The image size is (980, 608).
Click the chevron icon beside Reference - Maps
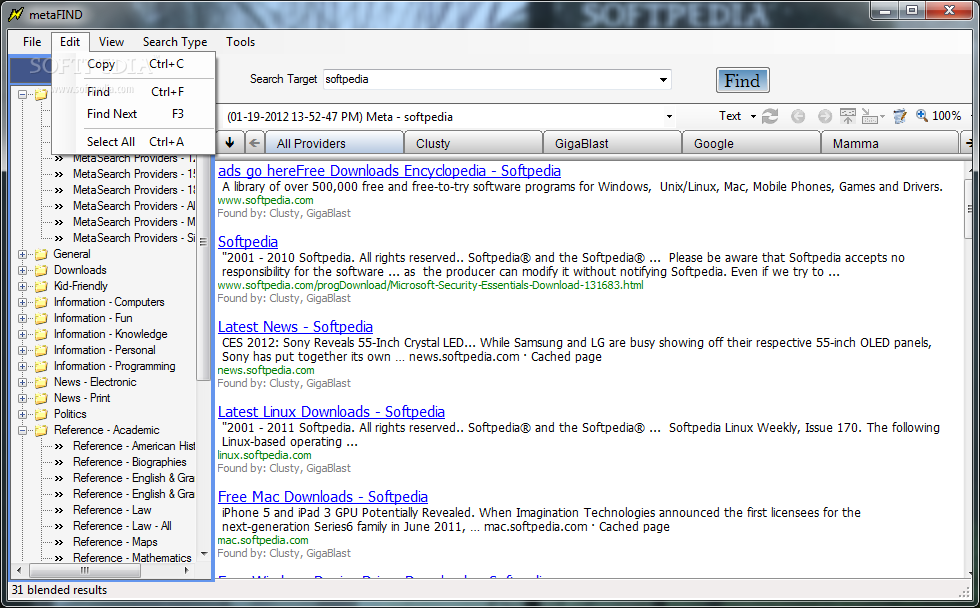pos(59,542)
